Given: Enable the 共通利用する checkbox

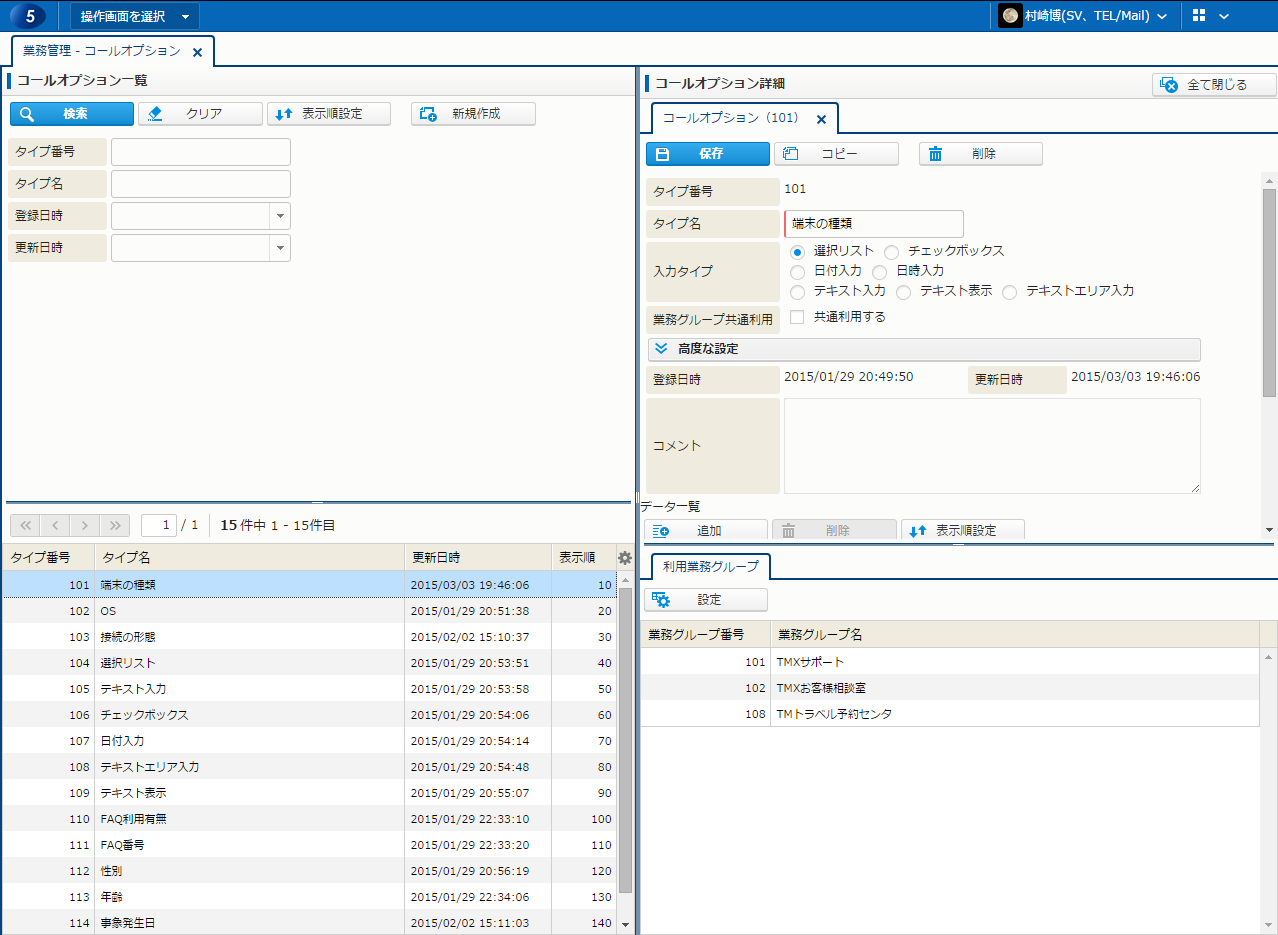Looking at the screenshot, I should point(797,317).
